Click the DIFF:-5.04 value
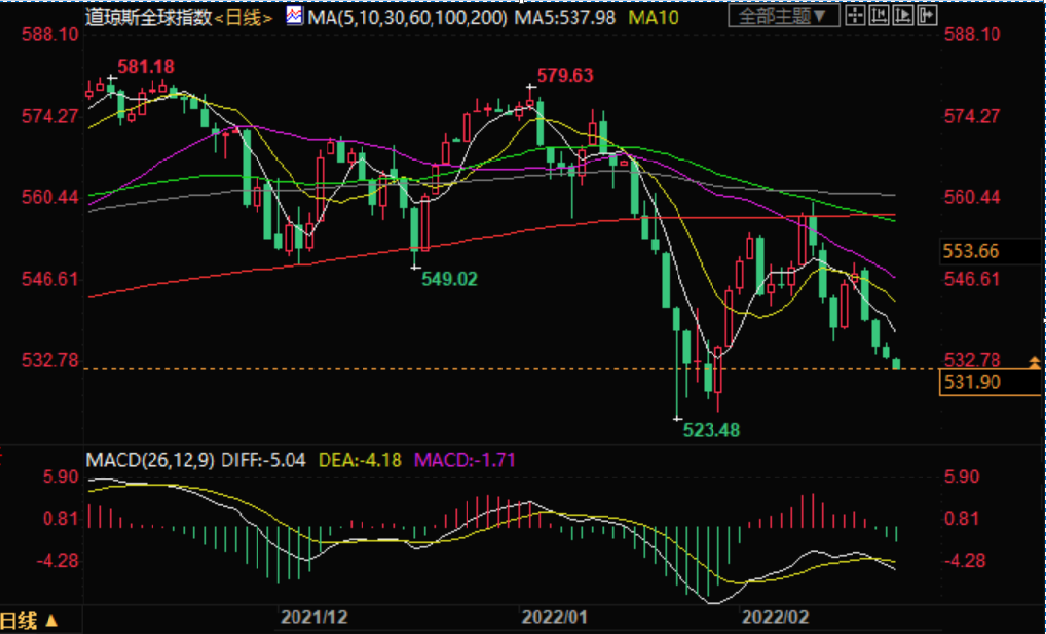The width and height of the screenshot is (1046, 634). pyautogui.click(x=264, y=460)
